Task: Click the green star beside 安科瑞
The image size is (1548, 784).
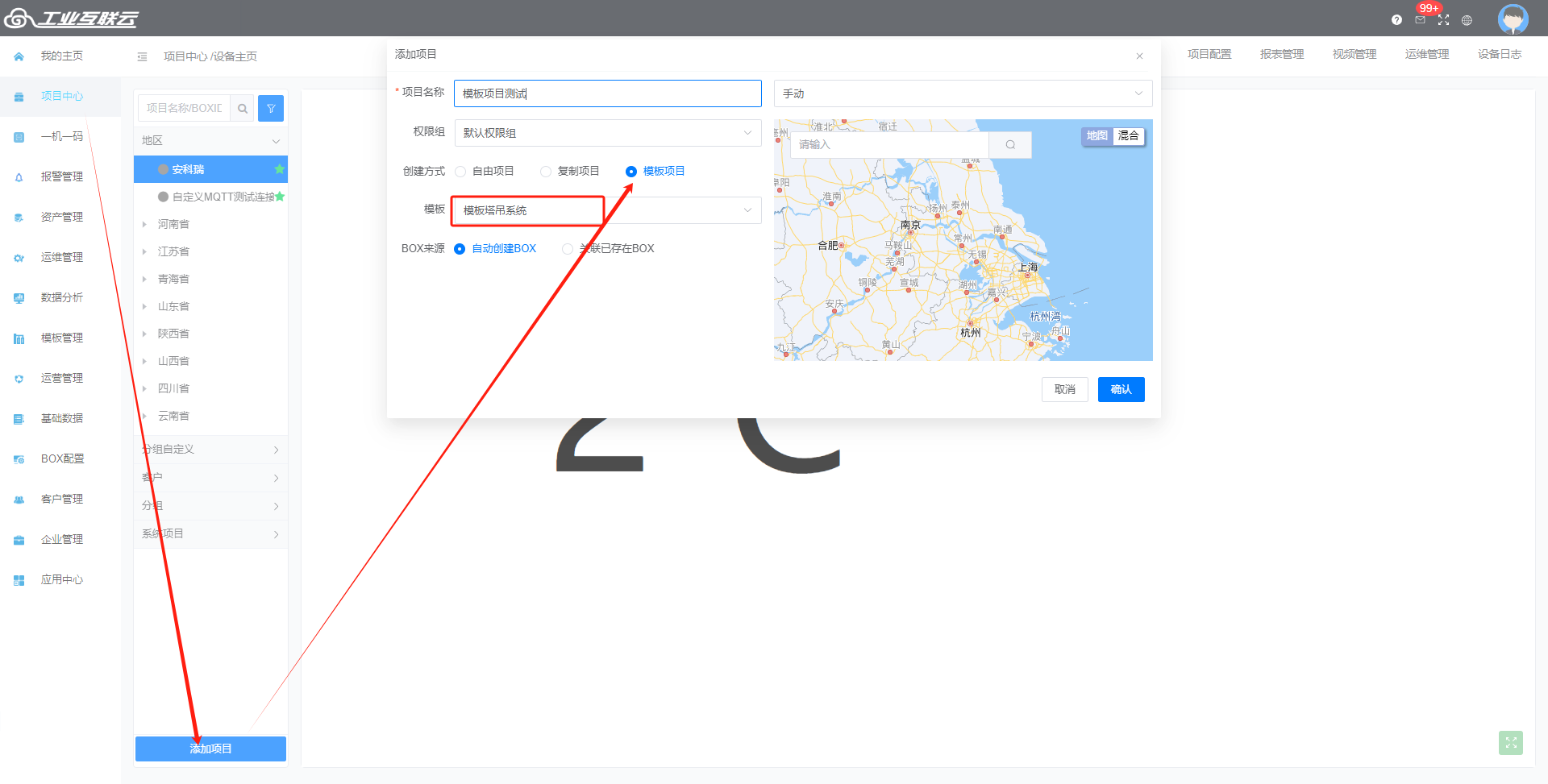Action: coord(279,169)
